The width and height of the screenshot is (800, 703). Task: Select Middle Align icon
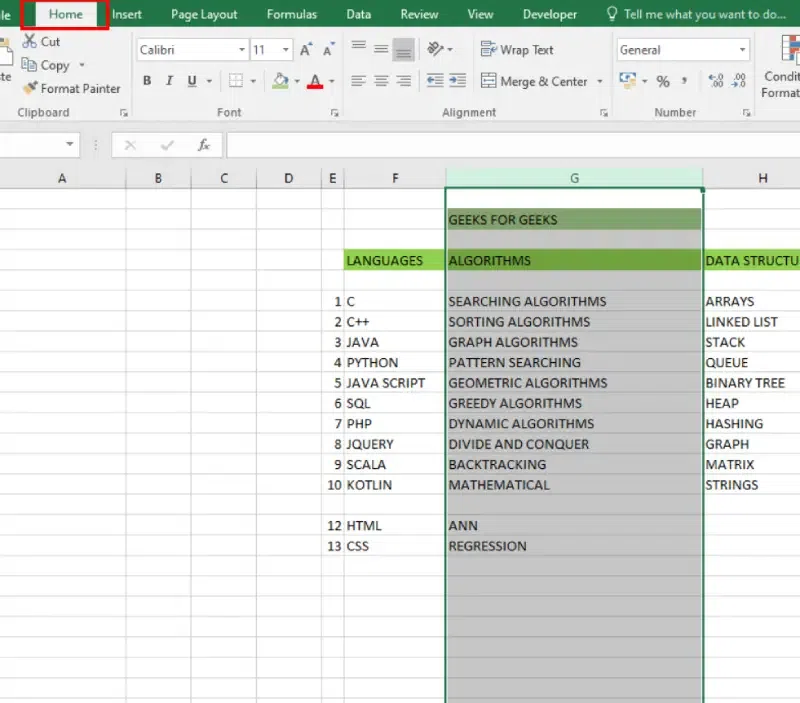pyautogui.click(x=381, y=49)
